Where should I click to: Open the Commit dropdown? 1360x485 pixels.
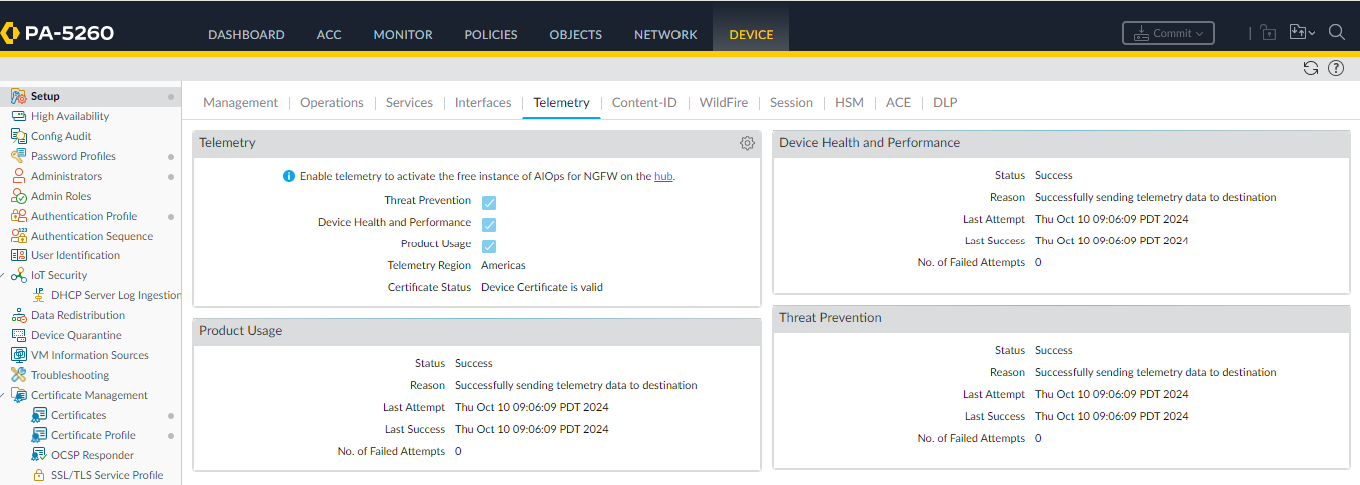tap(1168, 33)
